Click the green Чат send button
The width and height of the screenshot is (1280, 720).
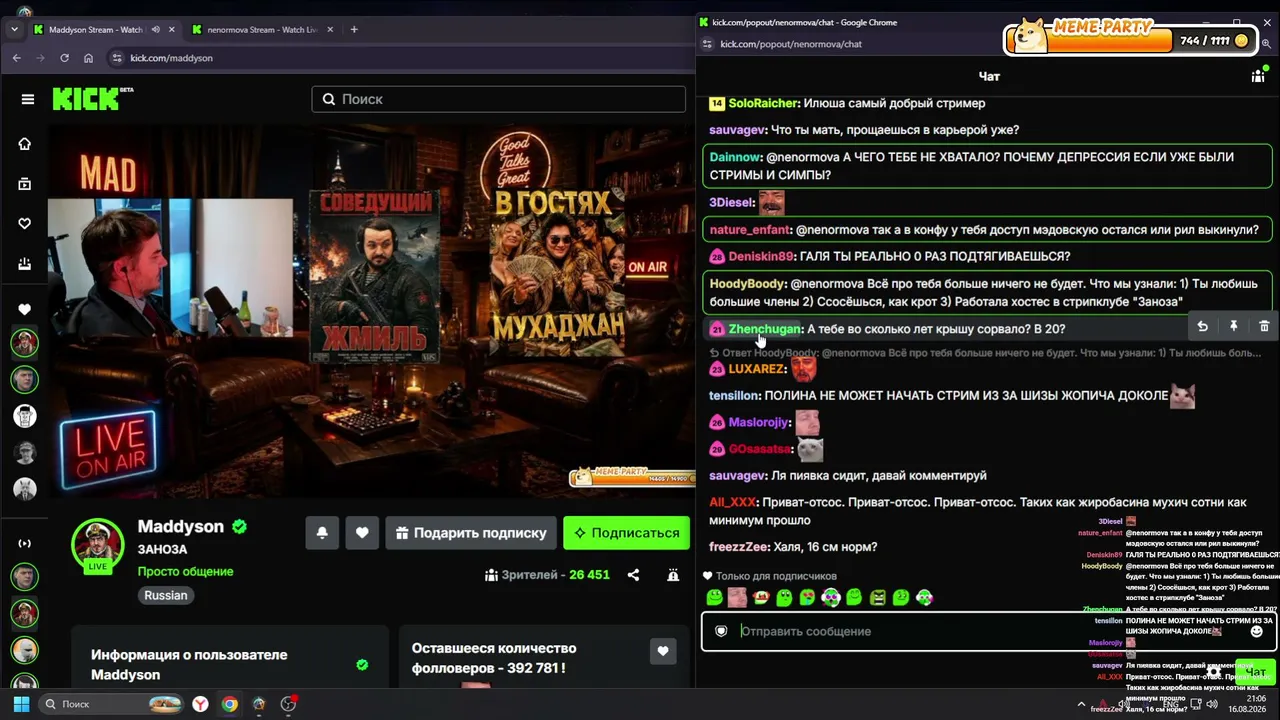click(1255, 672)
